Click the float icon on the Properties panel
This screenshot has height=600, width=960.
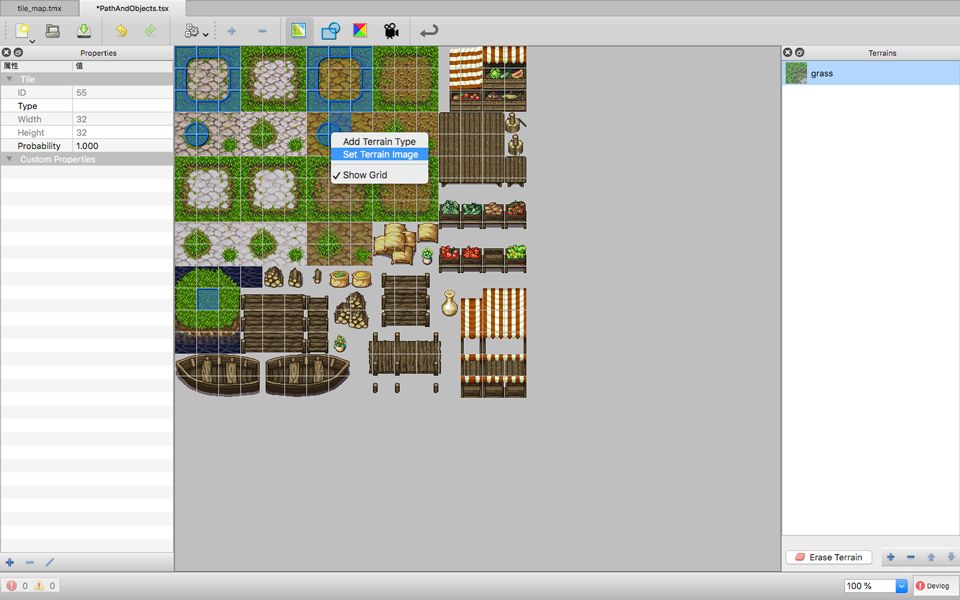18,53
